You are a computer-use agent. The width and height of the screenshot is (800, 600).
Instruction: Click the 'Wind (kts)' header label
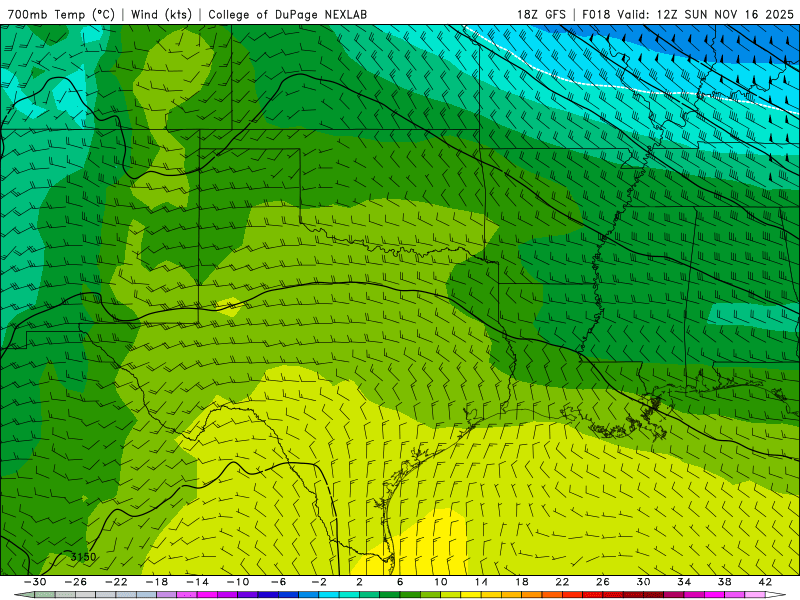point(161,14)
